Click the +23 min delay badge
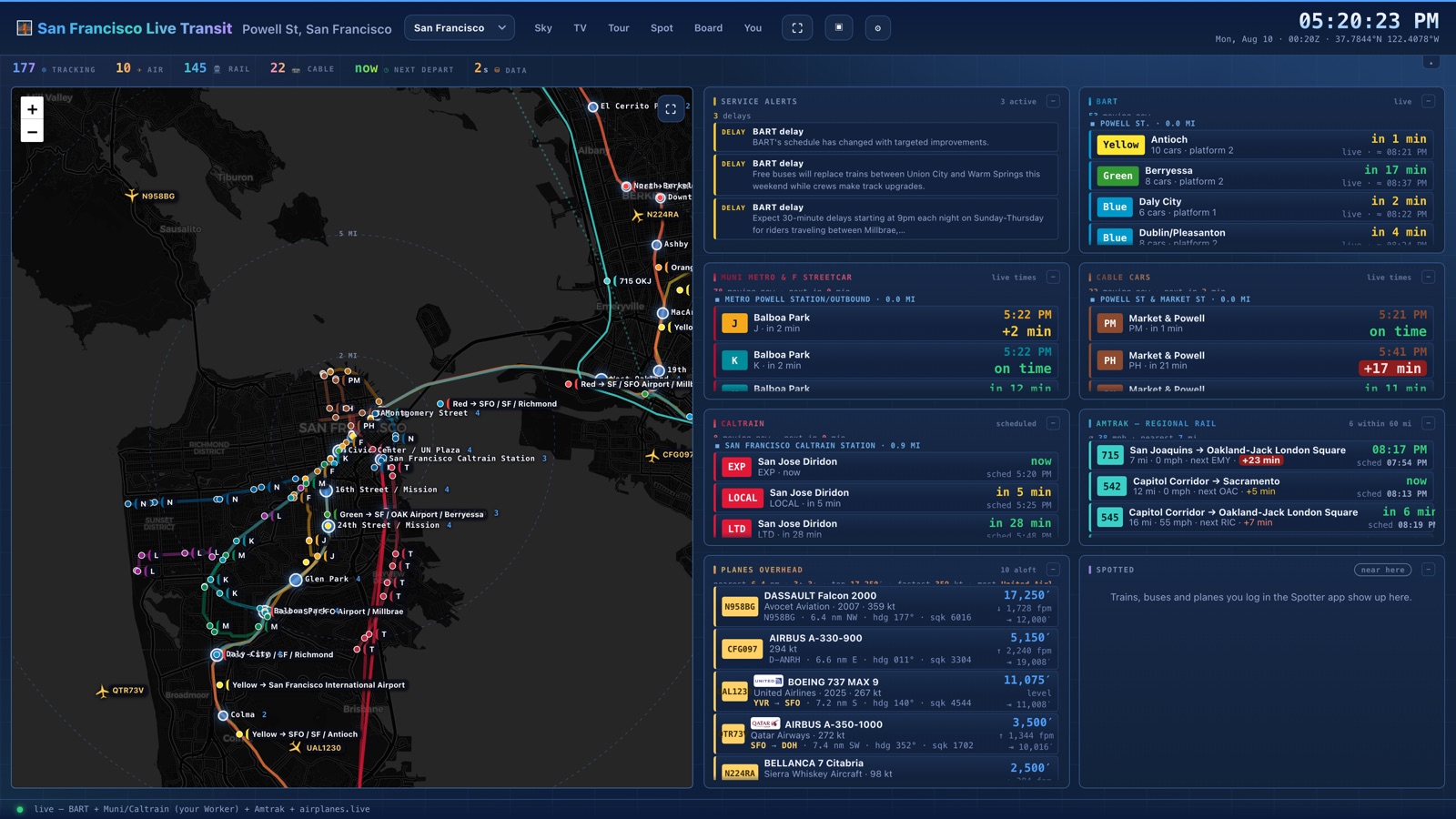The image size is (1456, 819). click(1260, 460)
